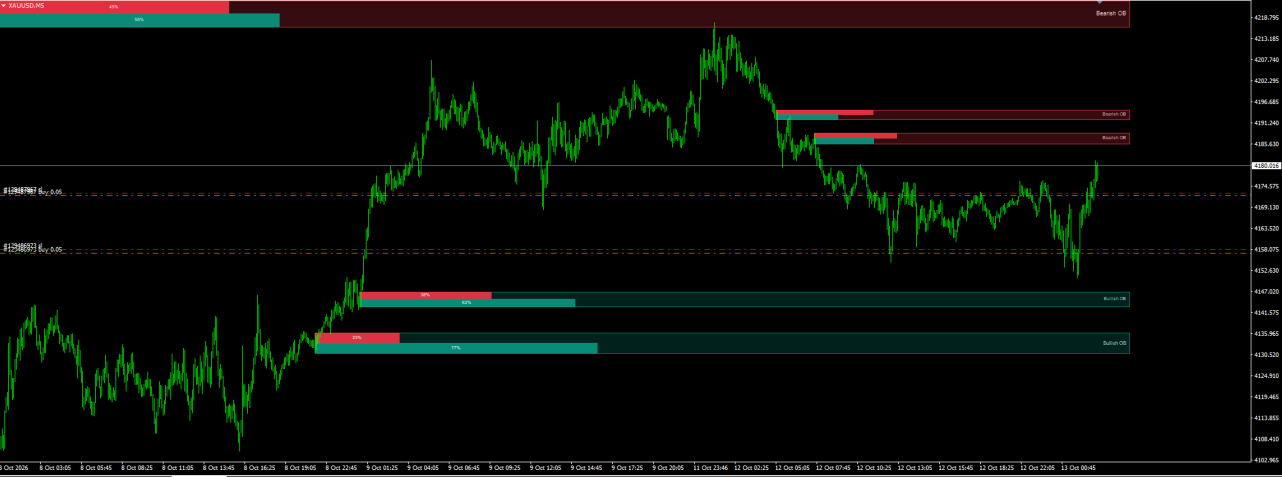Select the Bearish OB label near 4185.630
The width and height of the screenshot is (1282, 477).
tap(1114, 137)
